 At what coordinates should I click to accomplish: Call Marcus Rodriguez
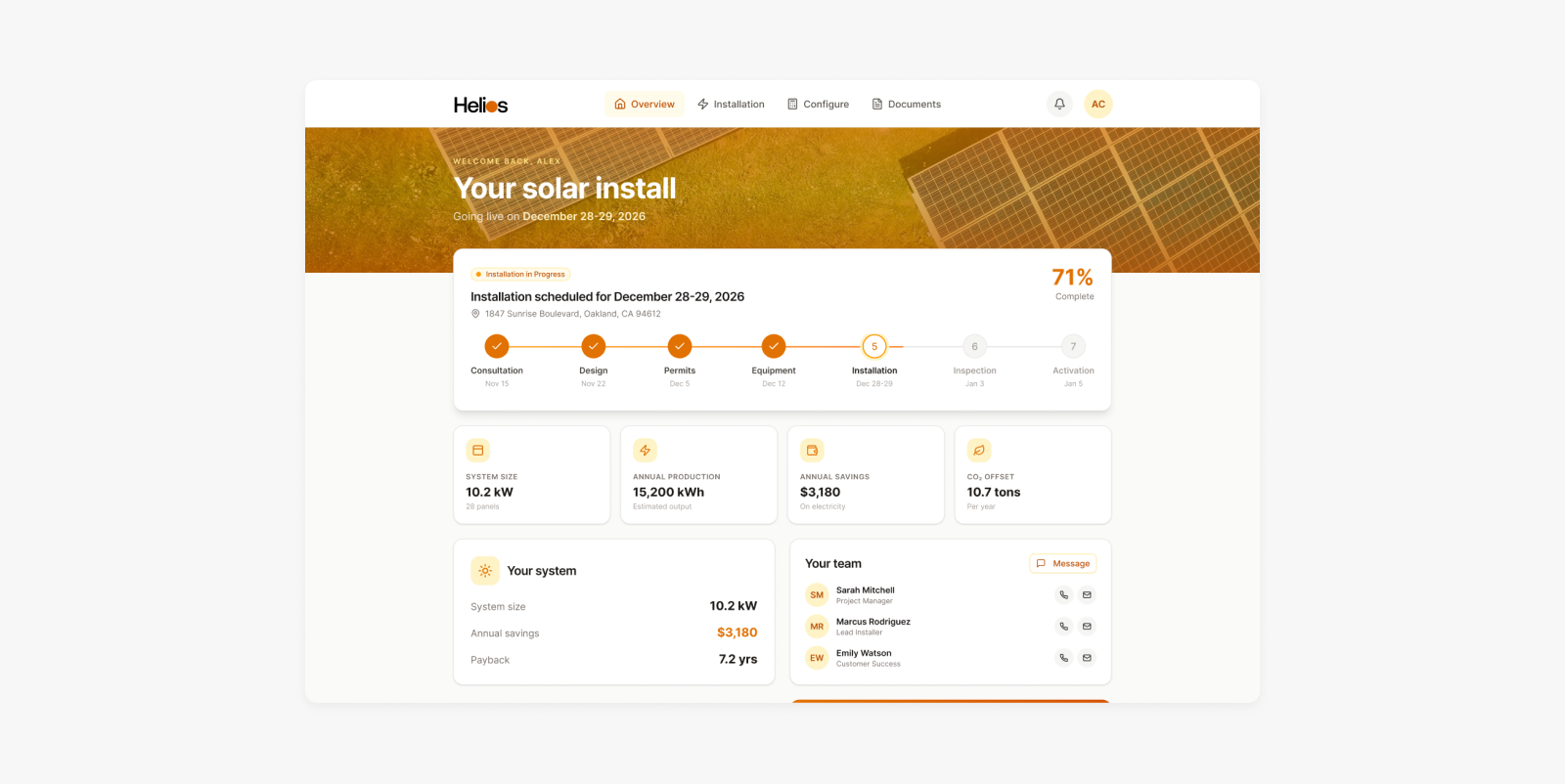[x=1064, y=627]
